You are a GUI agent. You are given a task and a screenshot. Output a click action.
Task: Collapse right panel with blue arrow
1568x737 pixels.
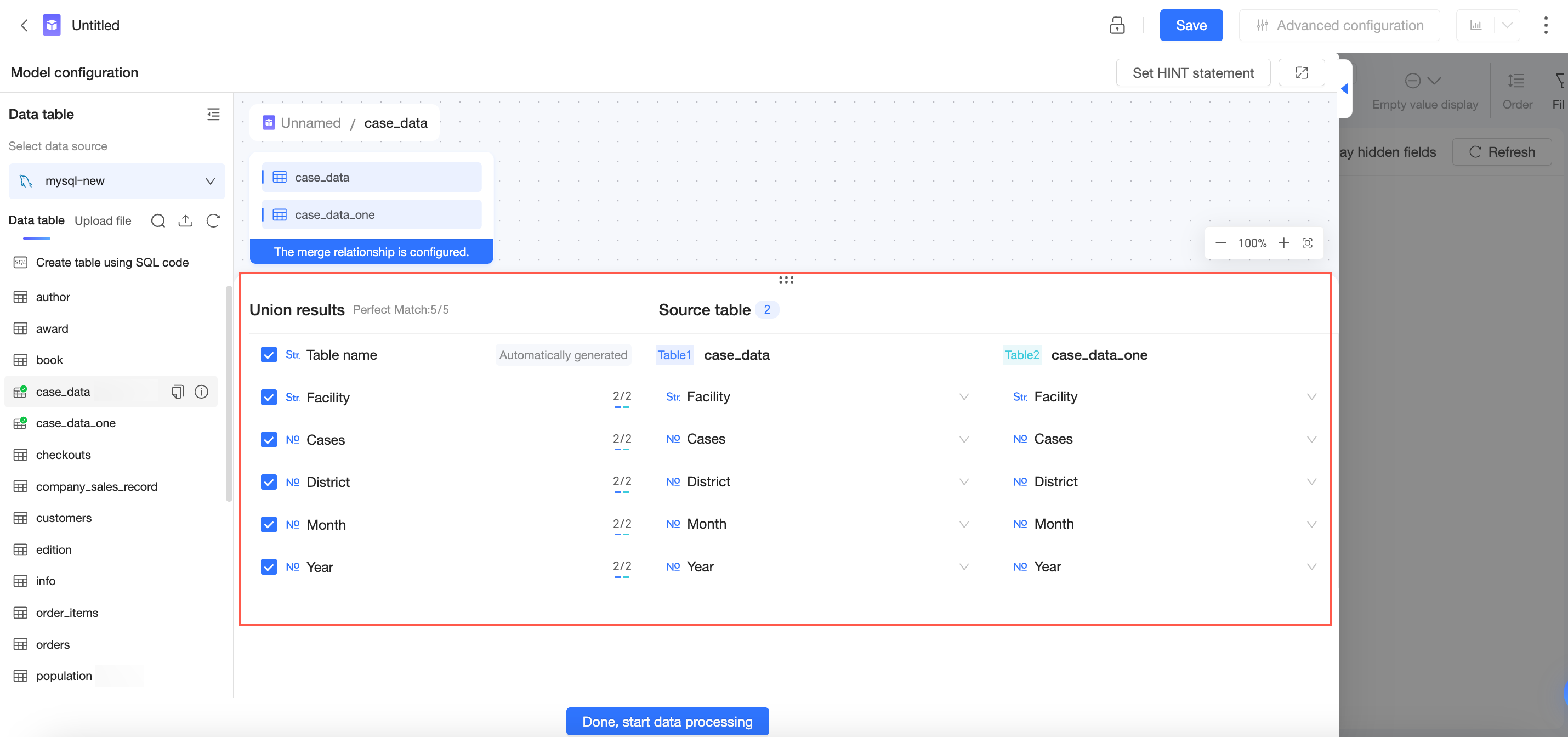(1344, 89)
